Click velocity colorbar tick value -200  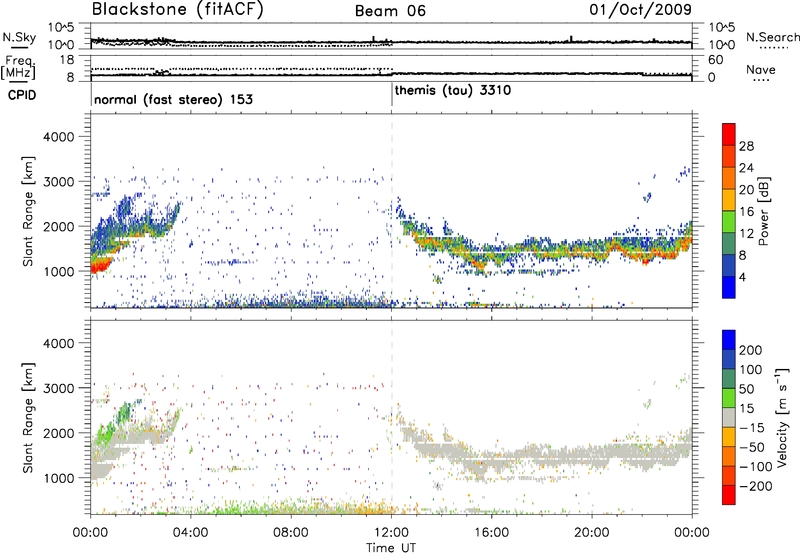(755, 486)
